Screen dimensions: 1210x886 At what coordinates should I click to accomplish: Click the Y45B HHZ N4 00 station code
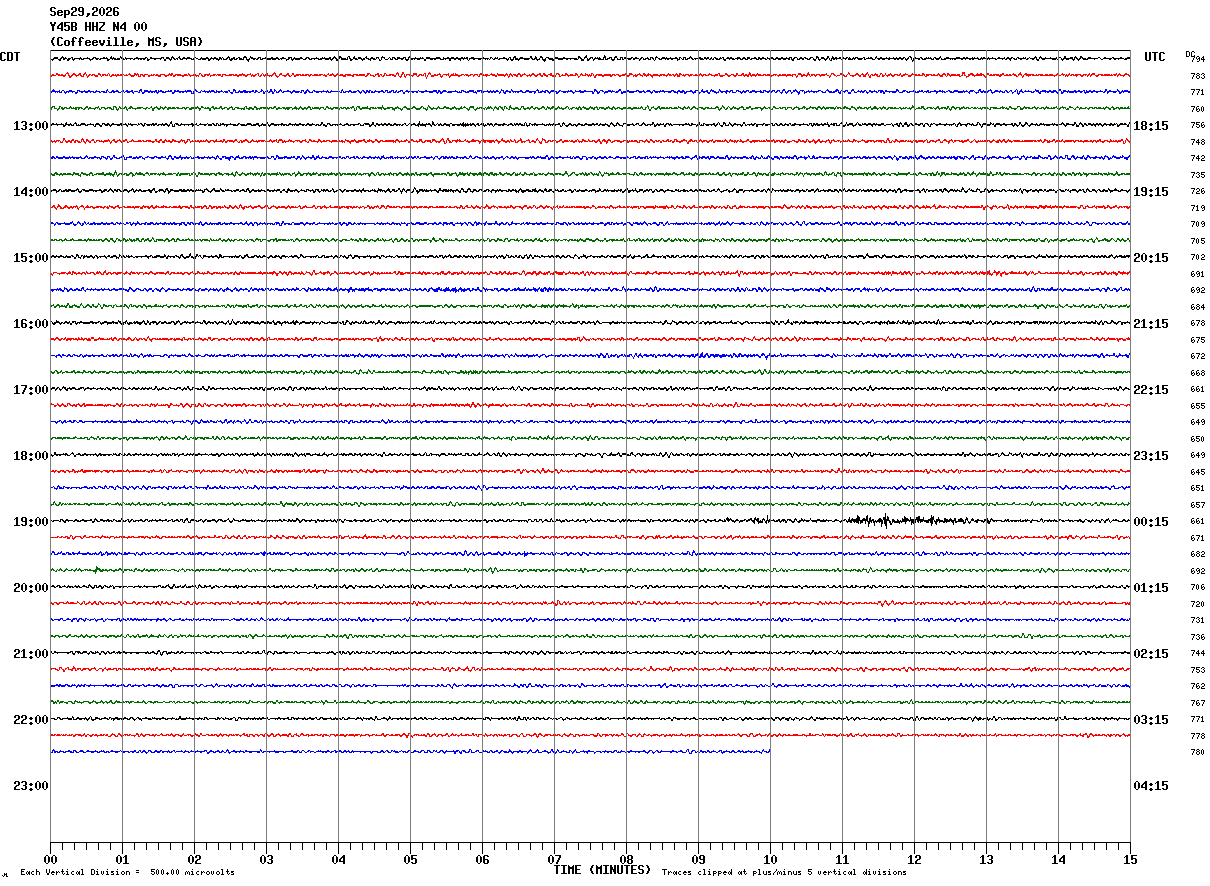pos(98,27)
